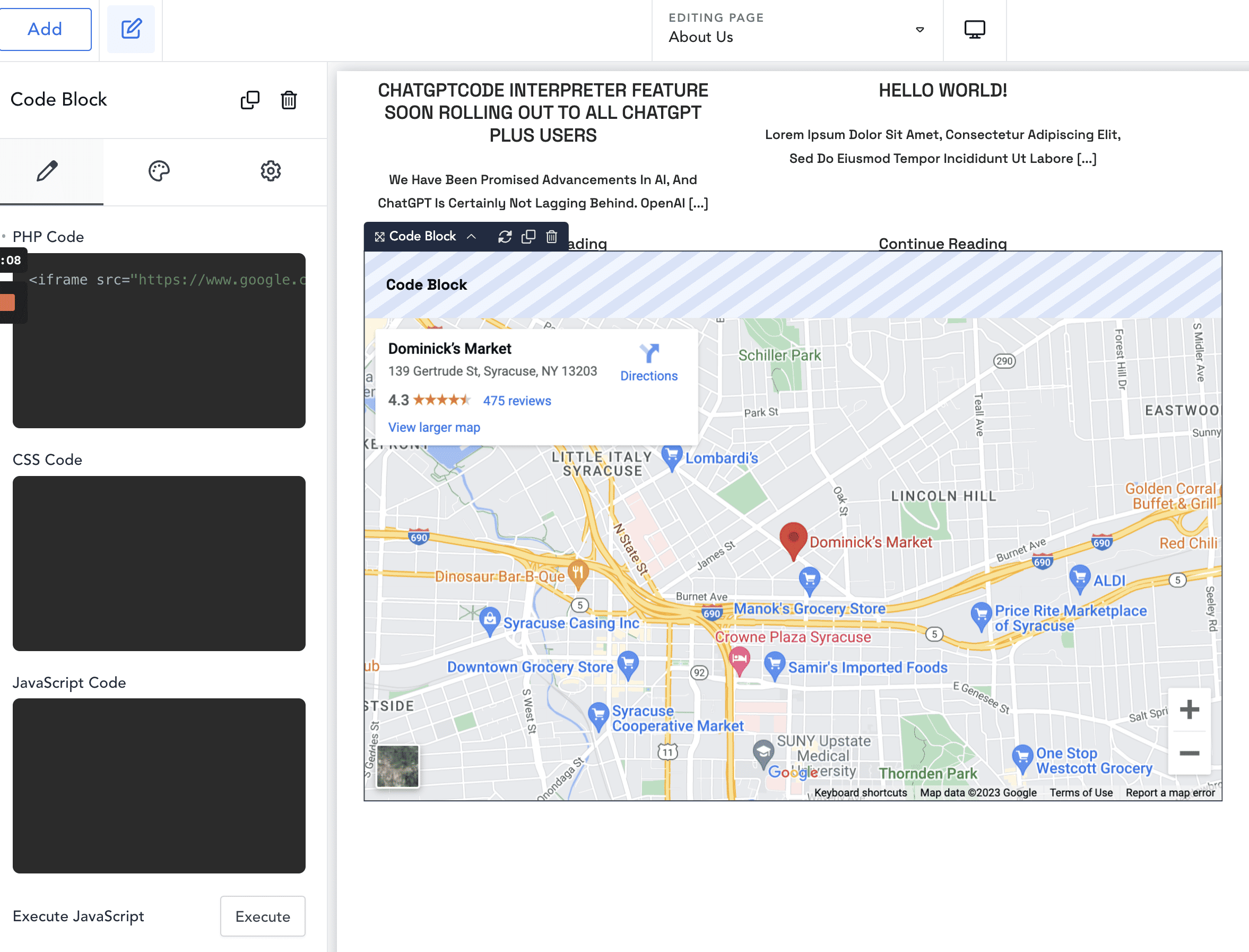The width and height of the screenshot is (1249, 952).
Task: Click the One Stop Westcott Grocery marker
Action: [x=1022, y=759]
